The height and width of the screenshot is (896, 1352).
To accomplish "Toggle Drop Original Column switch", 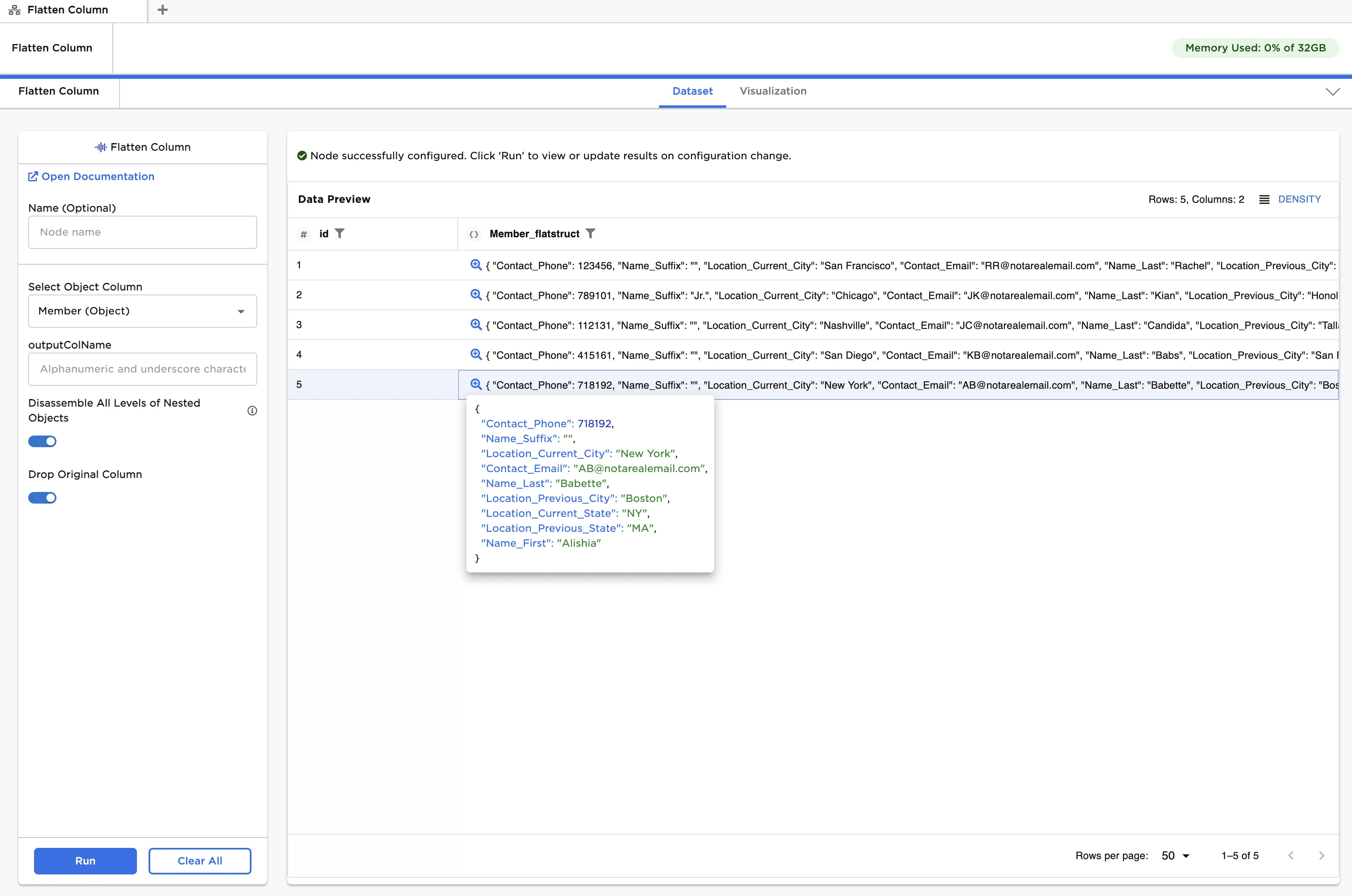I will 42,498.
